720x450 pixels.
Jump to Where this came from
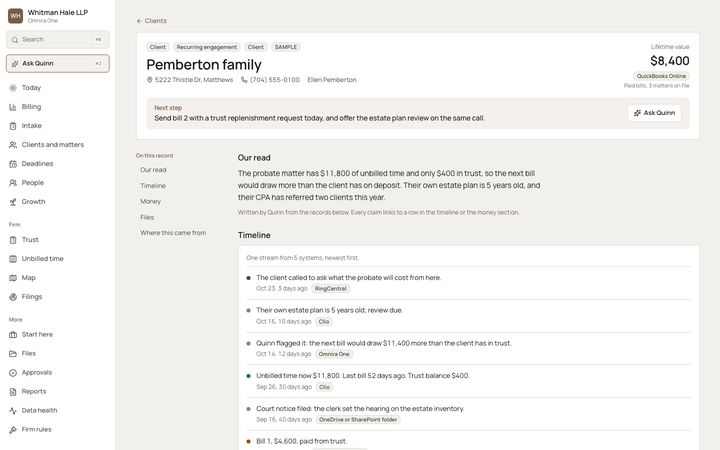[173, 233]
